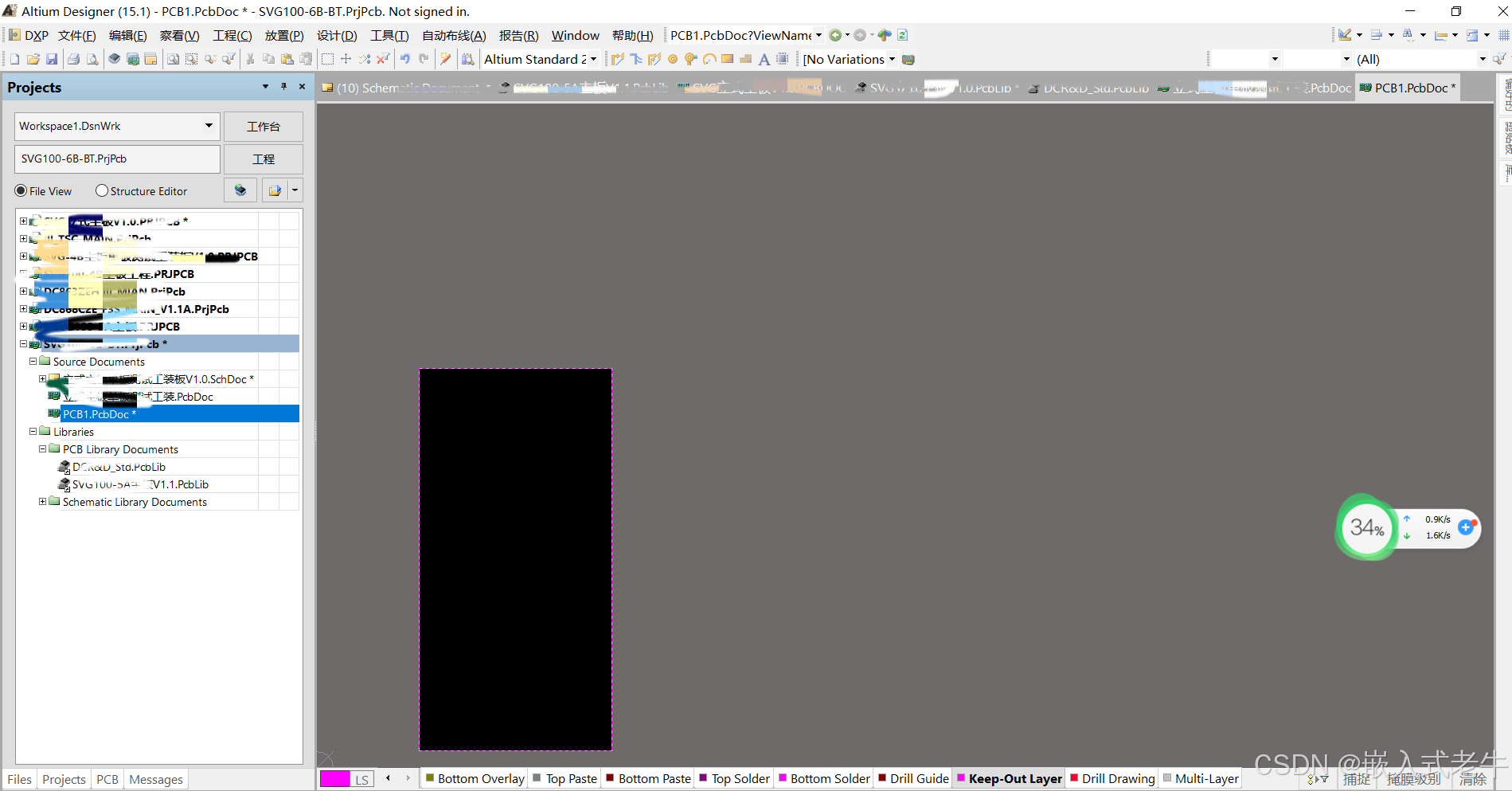The image size is (1512, 791).
Task: Open the Altium Standard 2D view dropdown
Action: pos(593,59)
